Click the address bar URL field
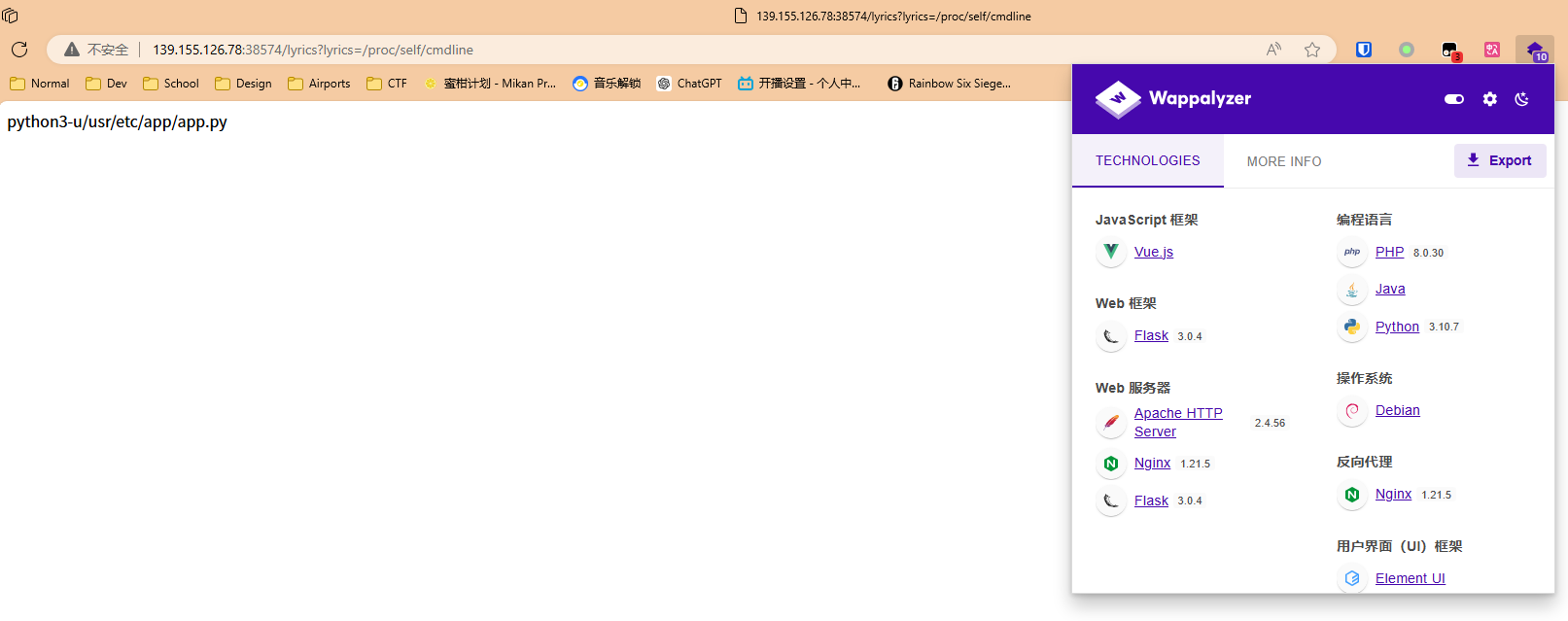Screen dimensions: 1568x621 click(x=680, y=50)
